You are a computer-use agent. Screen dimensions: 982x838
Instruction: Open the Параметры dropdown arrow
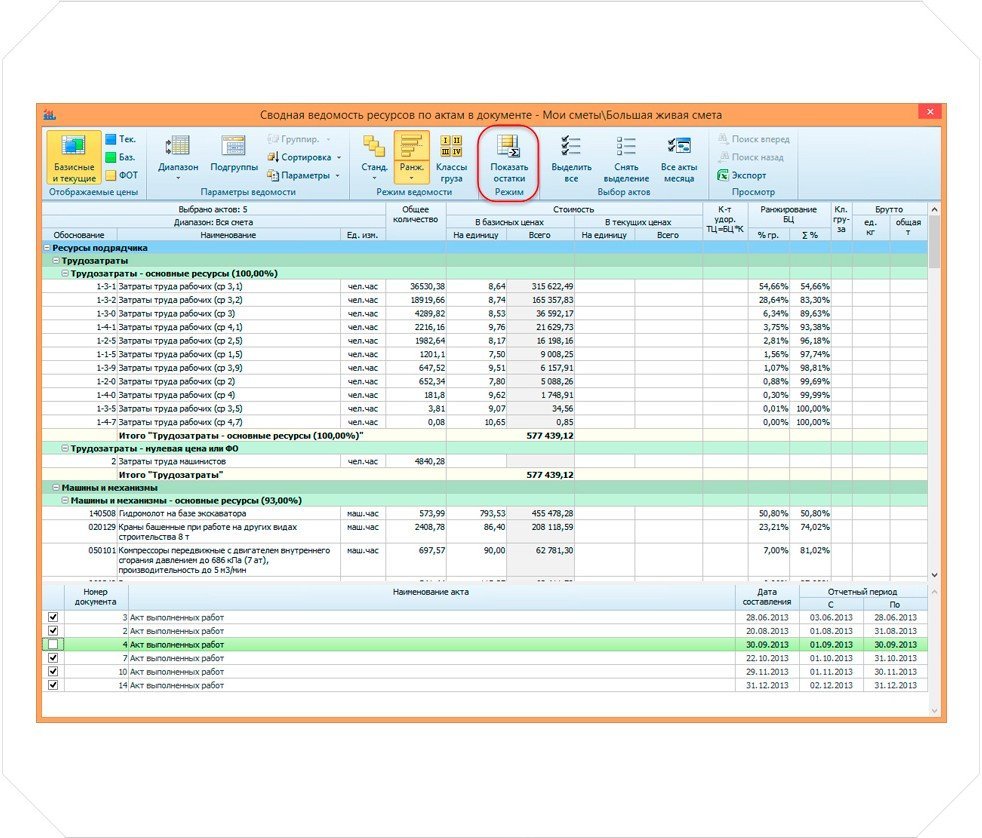pyautogui.click(x=338, y=176)
